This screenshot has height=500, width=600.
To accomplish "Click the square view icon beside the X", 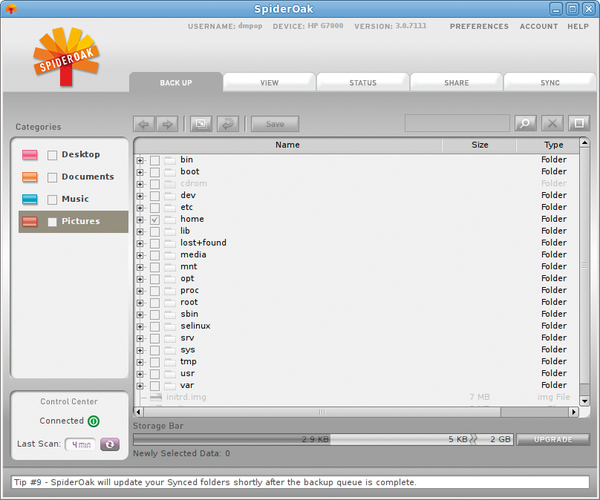I will click(579, 123).
